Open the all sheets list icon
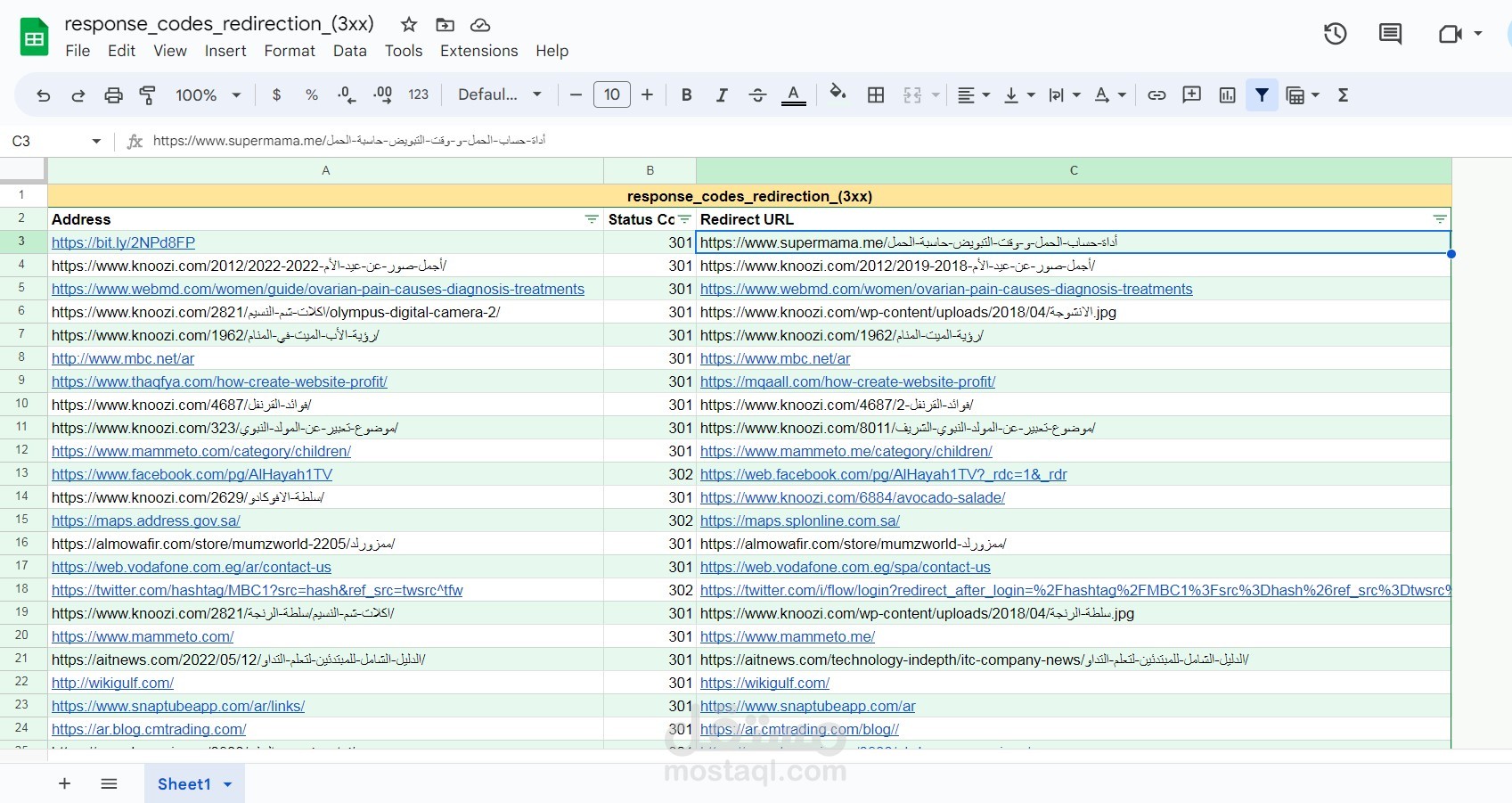This screenshot has height=803, width=1512. (x=109, y=783)
